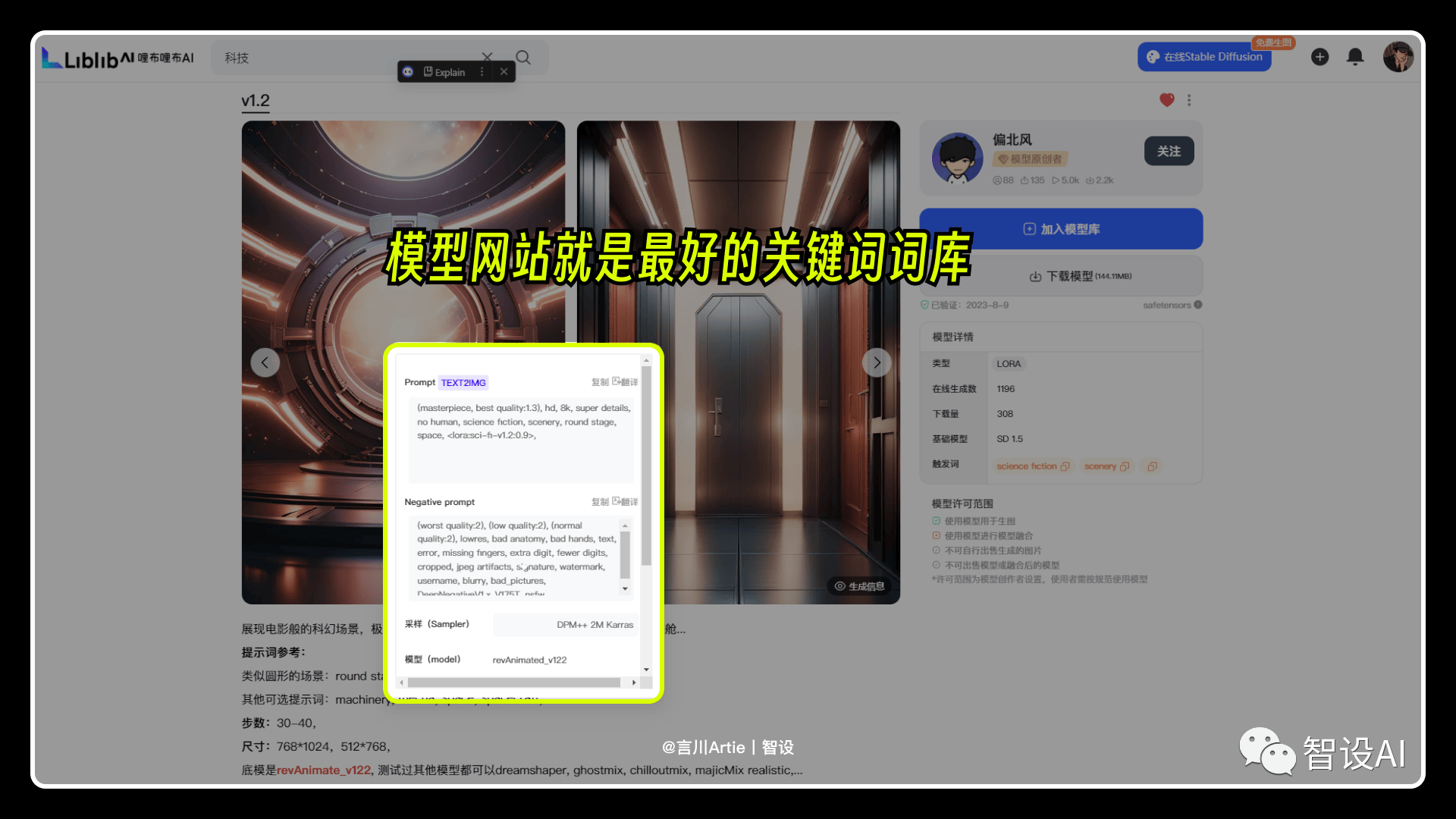Viewport: 1456px width, 819px height.
Task: Open the notifications bell
Action: [1355, 57]
